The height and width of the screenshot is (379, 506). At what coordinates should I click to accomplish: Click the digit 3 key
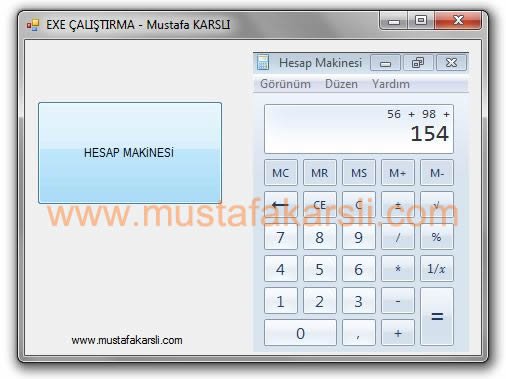coord(359,301)
